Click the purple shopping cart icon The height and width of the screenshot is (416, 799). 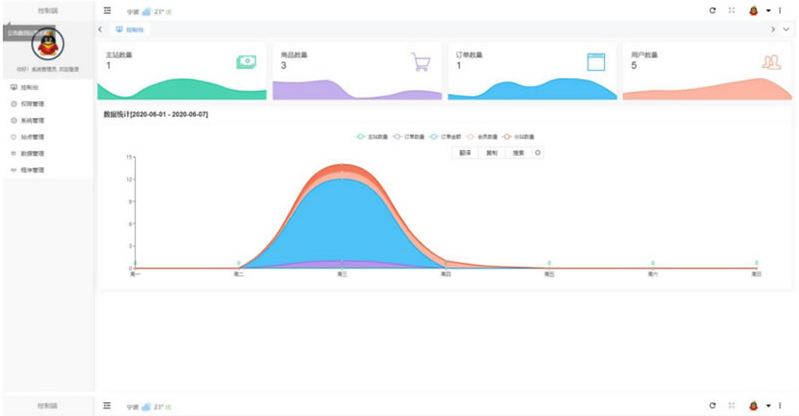tap(421, 62)
